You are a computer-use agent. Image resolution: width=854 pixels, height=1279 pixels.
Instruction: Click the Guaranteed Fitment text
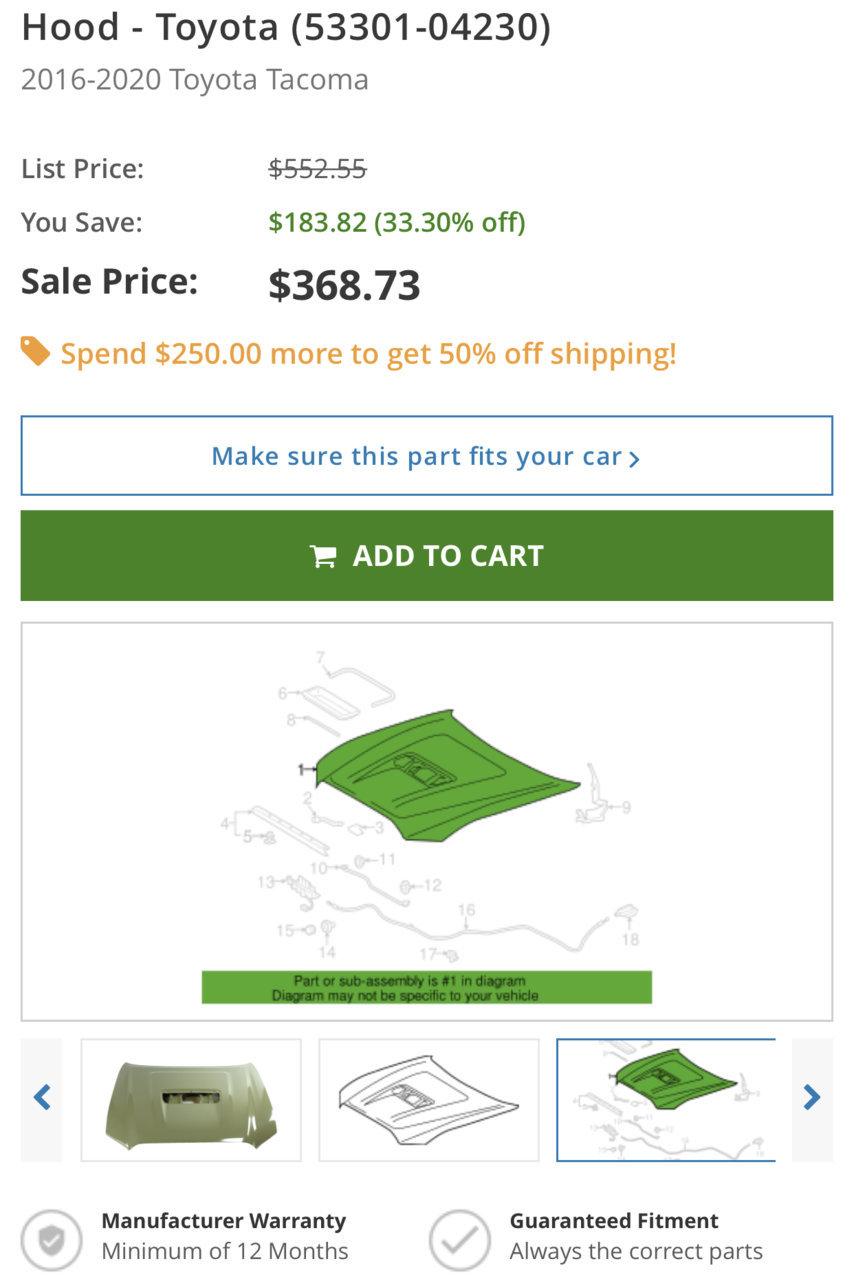point(614,1221)
